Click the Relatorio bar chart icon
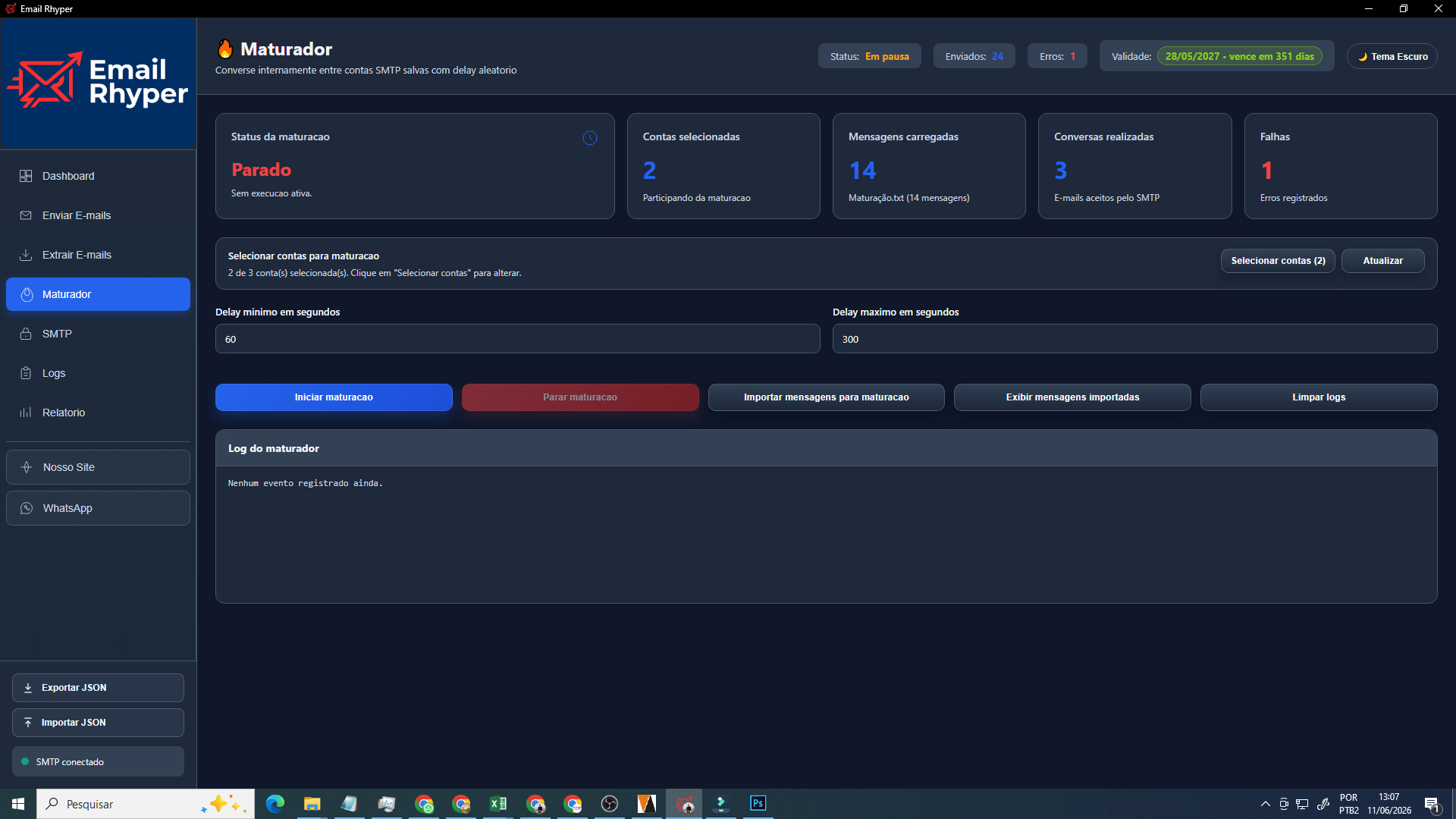This screenshot has height=819, width=1456. coord(26,413)
